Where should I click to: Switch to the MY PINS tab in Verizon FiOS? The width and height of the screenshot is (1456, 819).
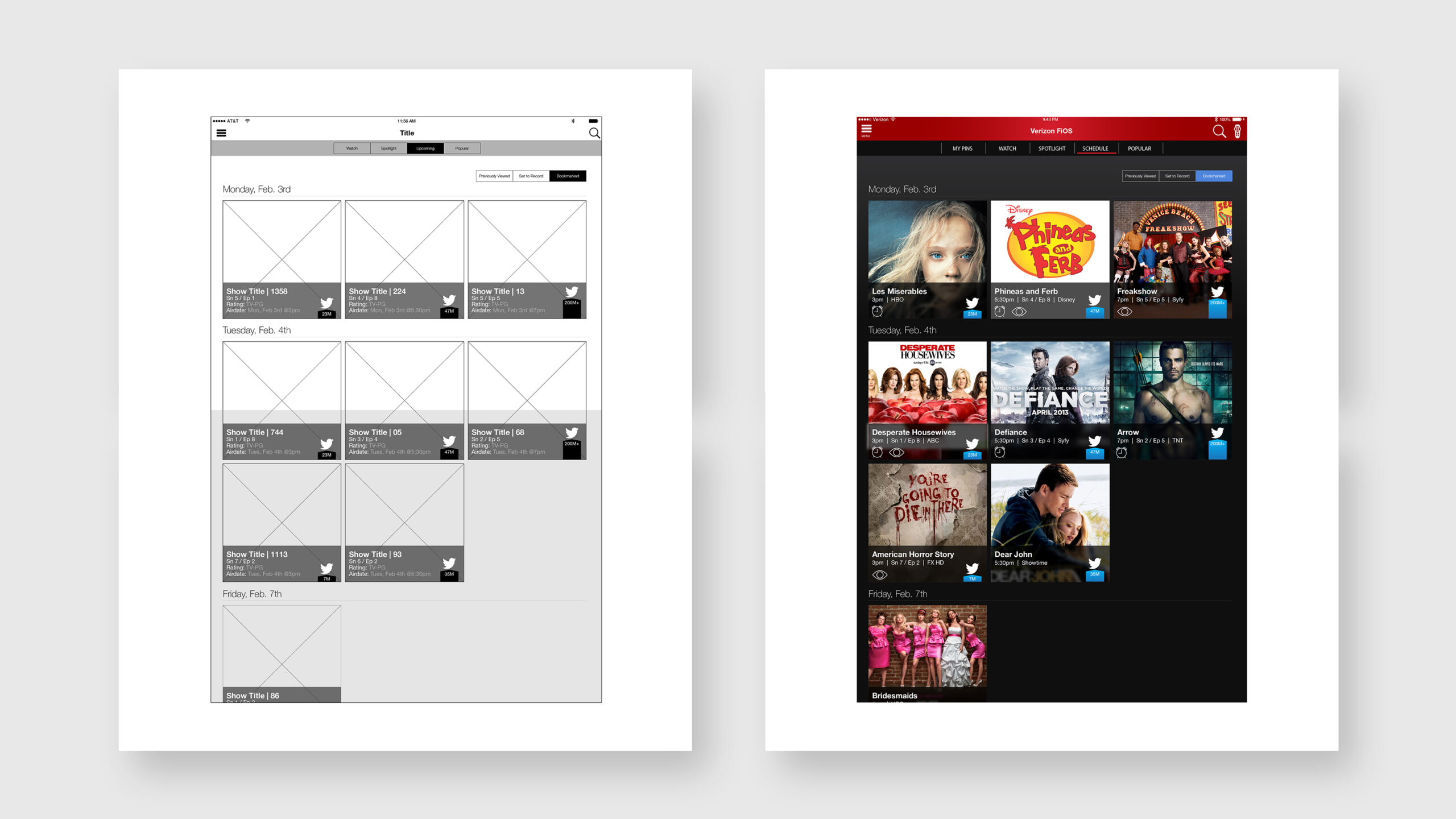tap(962, 148)
